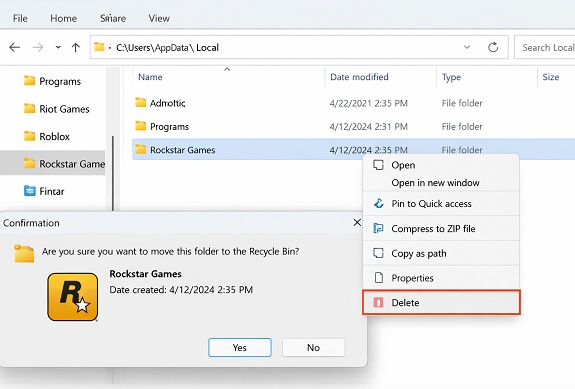Click the Properties document icon
Screen dimensions: 575x389
coord(378,278)
